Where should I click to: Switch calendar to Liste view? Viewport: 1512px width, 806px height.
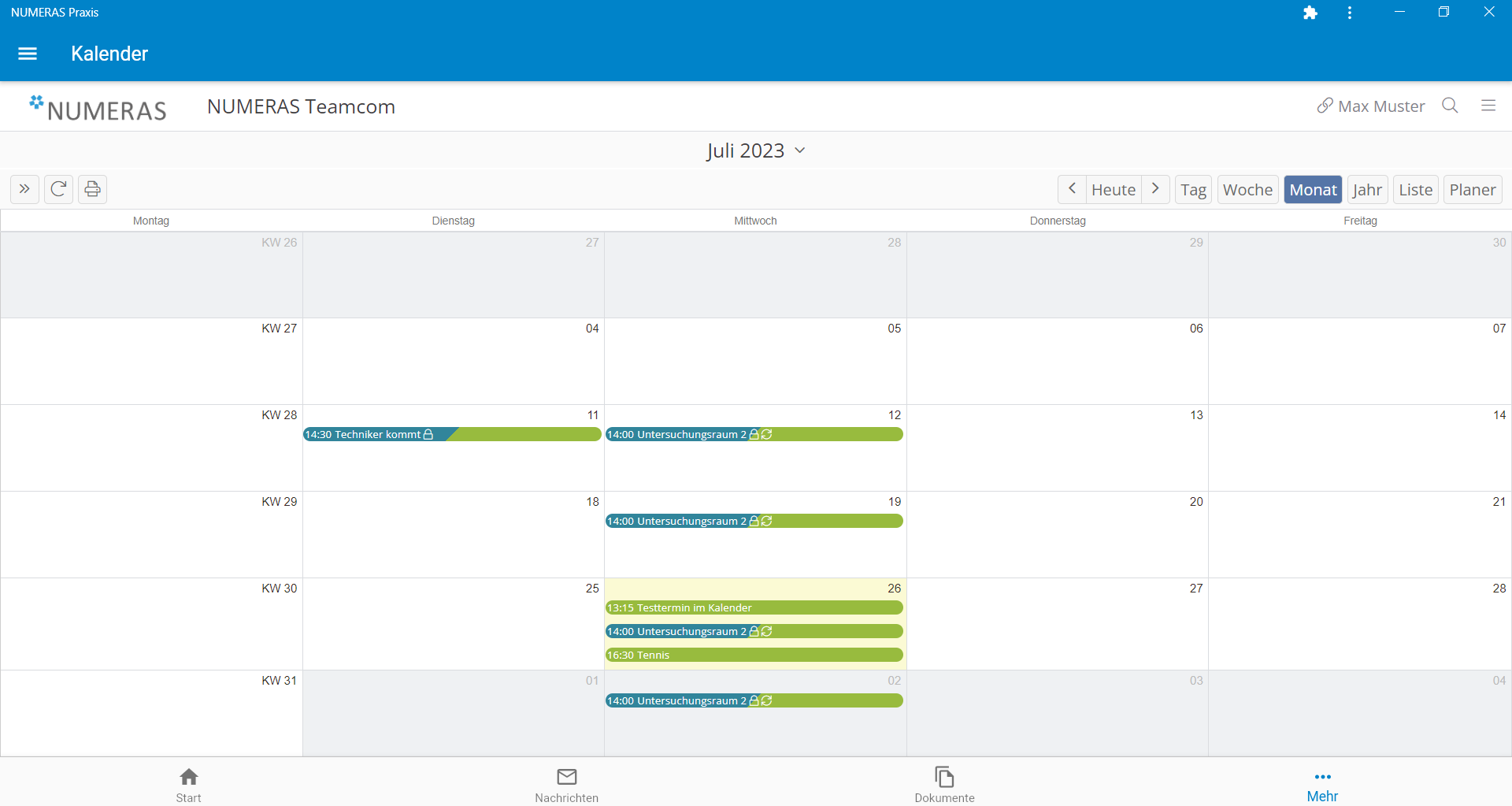pyautogui.click(x=1415, y=189)
